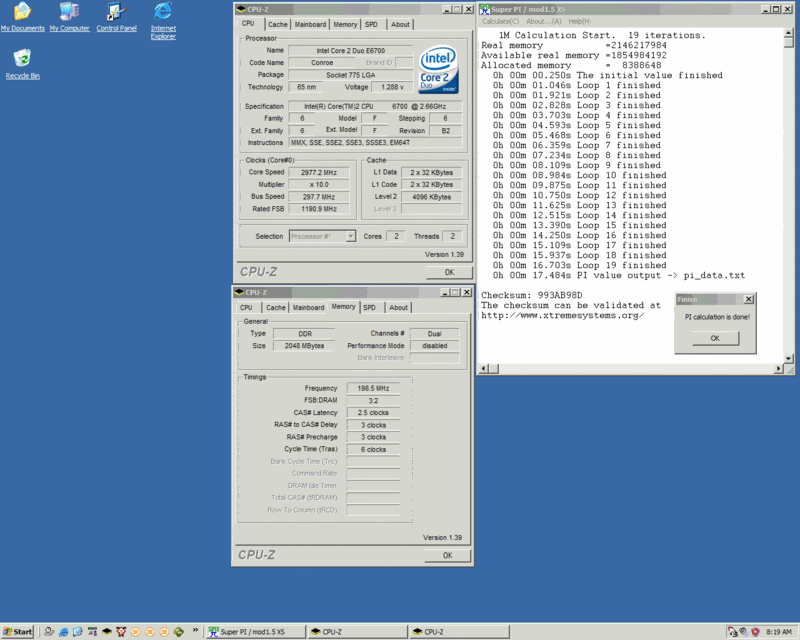Click OK in the CPU-Z processor window
800x640 pixels.
click(449, 272)
